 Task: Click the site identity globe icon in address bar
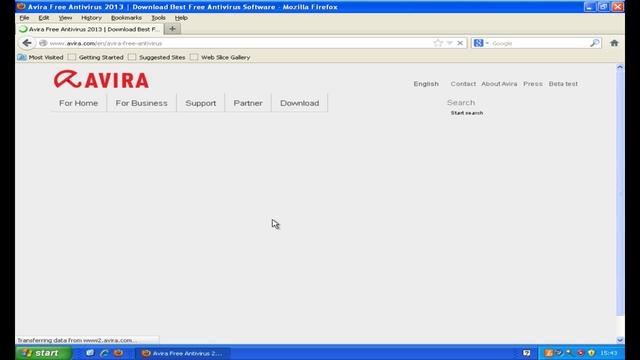pos(43,43)
